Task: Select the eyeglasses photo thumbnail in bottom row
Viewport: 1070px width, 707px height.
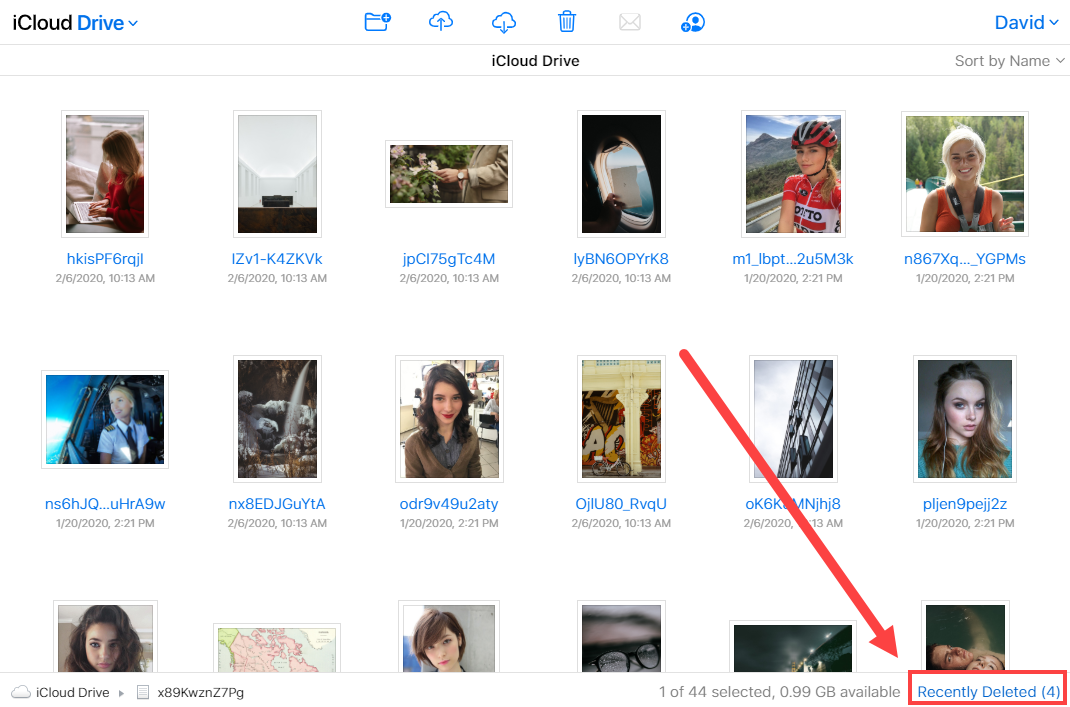Action: 621,637
